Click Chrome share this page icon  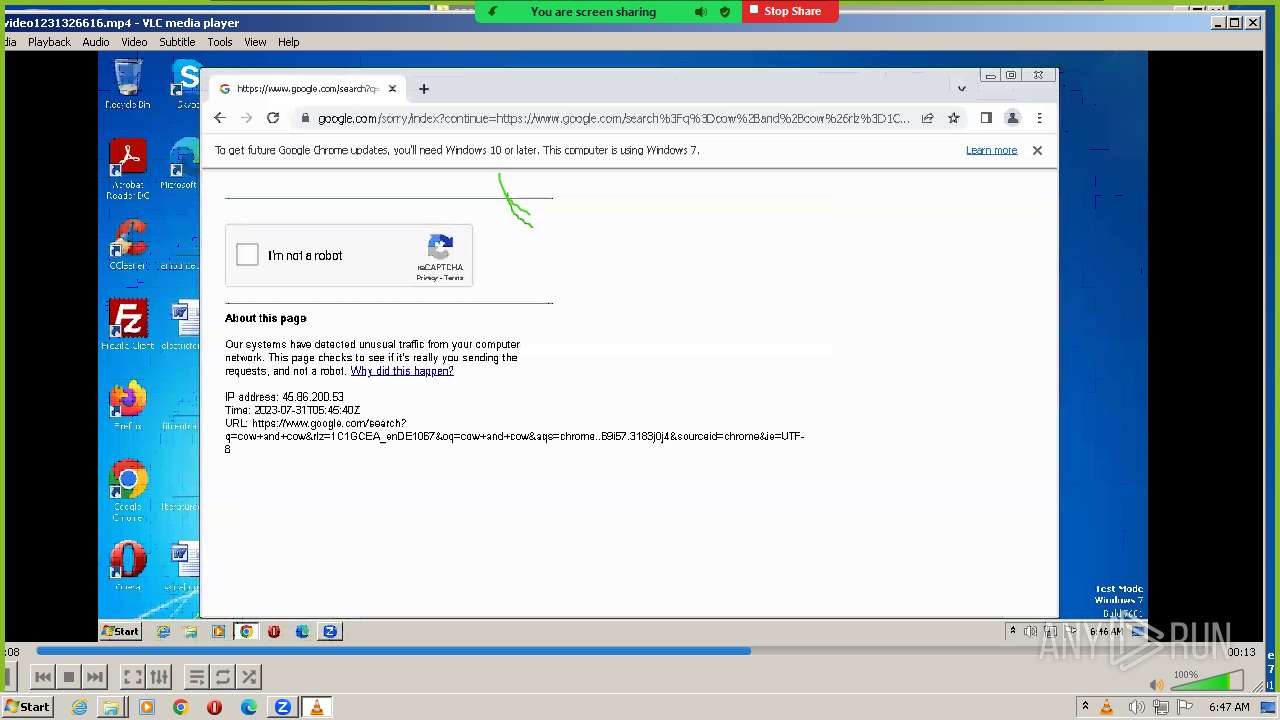927,118
